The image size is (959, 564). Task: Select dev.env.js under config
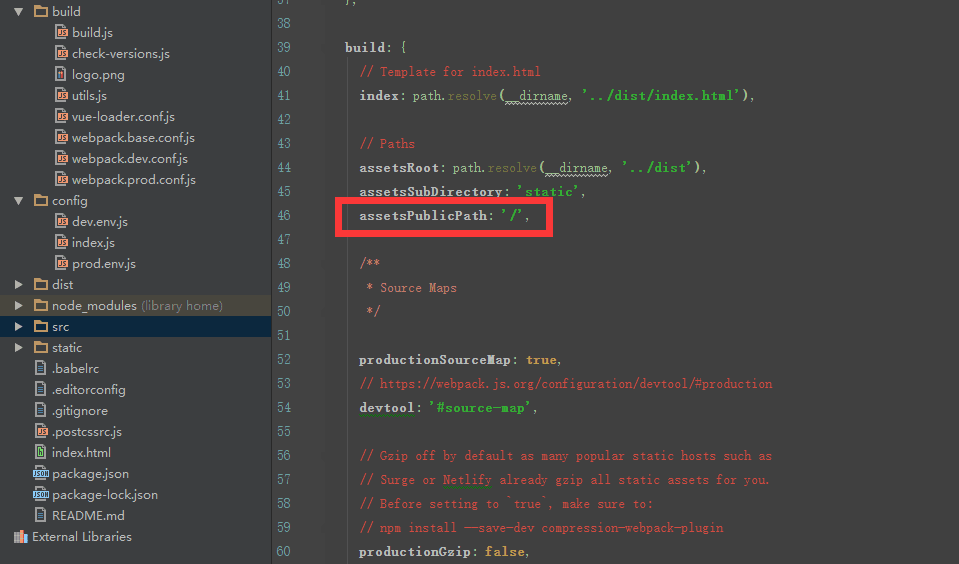100,221
